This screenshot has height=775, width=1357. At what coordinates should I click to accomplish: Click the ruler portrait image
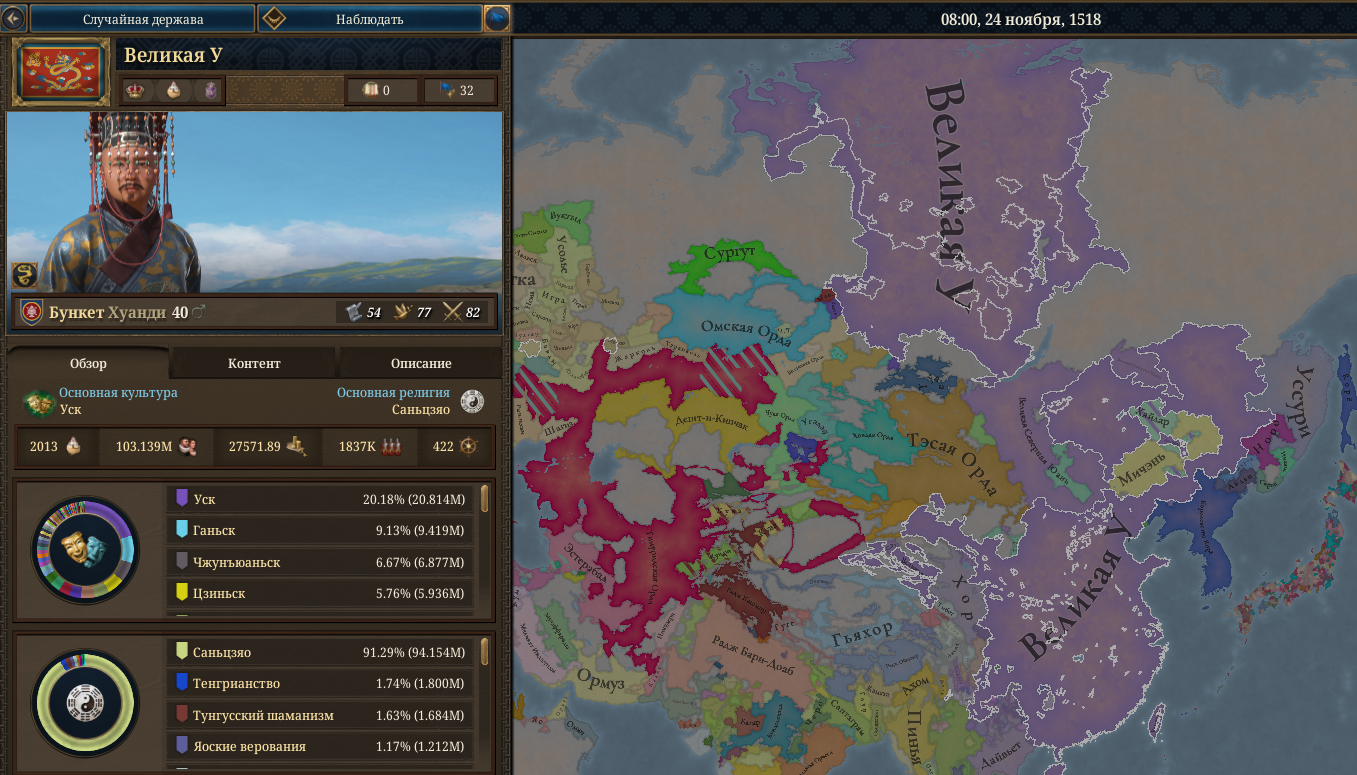pos(255,201)
